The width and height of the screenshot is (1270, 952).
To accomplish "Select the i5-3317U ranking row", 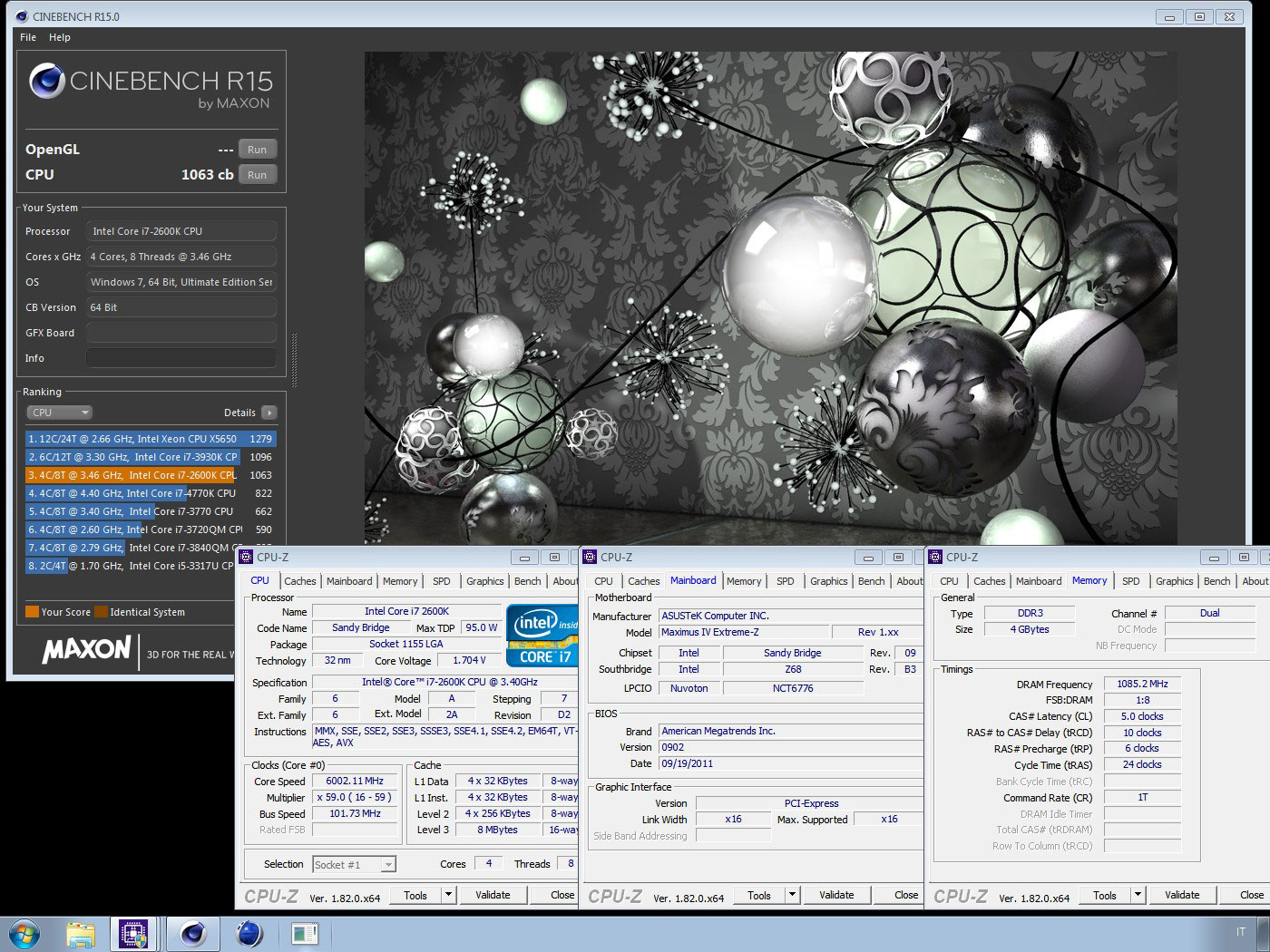I will (x=131, y=566).
